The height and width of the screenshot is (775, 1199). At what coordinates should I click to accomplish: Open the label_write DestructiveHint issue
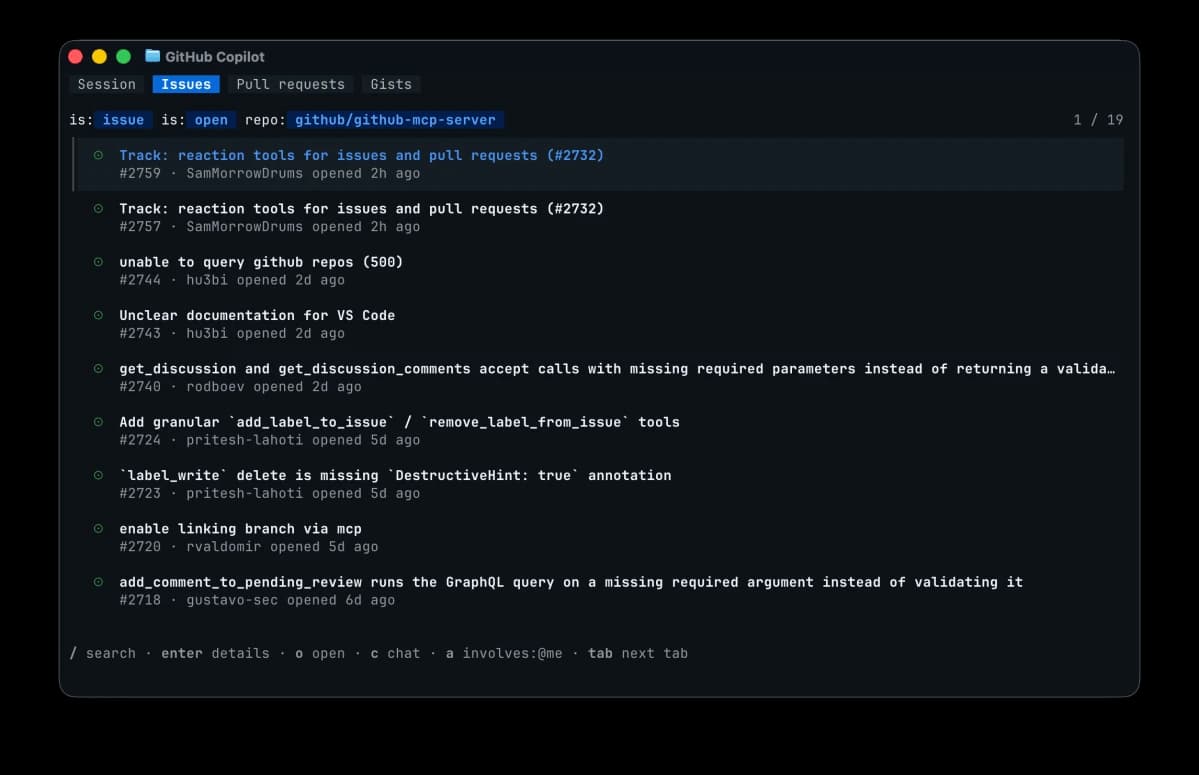(395, 475)
